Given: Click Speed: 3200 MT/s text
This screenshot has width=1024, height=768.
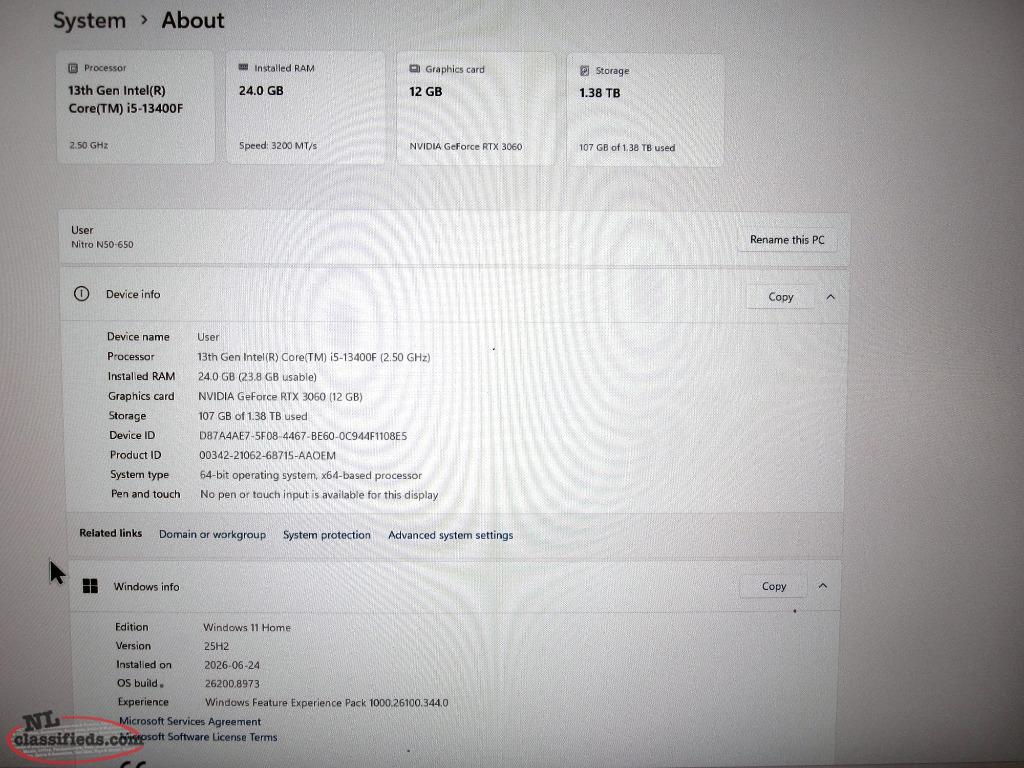Looking at the screenshot, I should tap(278, 145).
